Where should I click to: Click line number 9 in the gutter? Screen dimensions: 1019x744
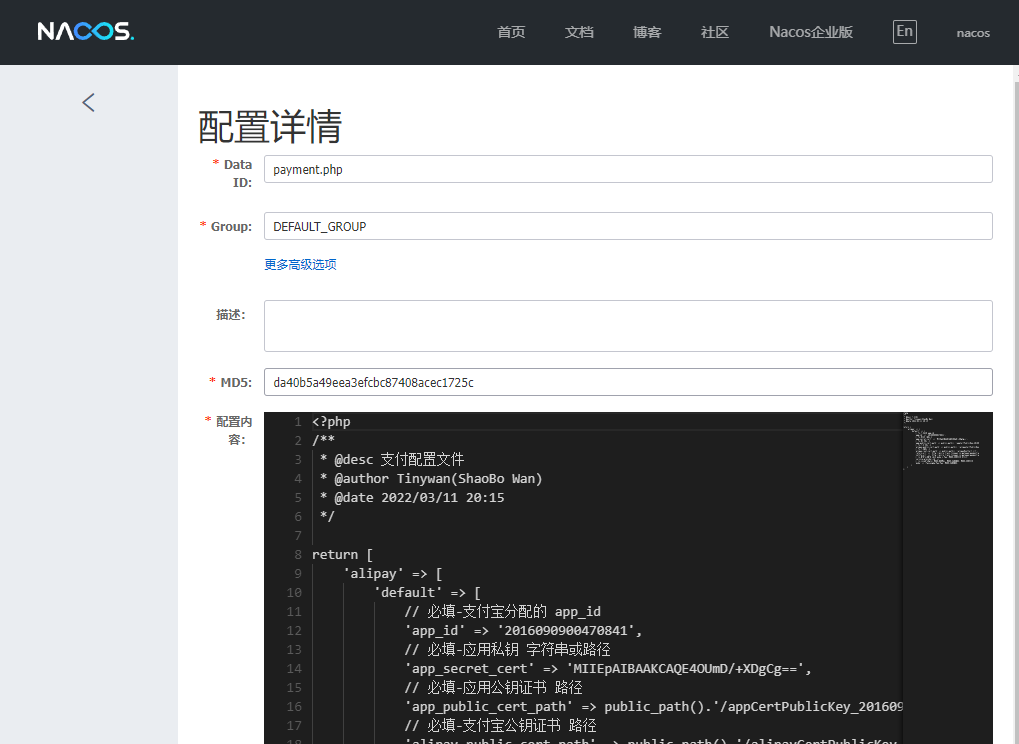[x=297, y=573]
